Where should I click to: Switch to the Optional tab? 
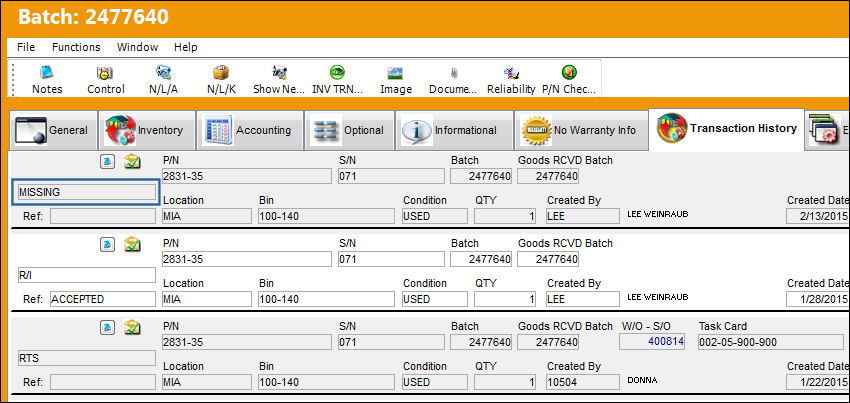coord(349,131)
